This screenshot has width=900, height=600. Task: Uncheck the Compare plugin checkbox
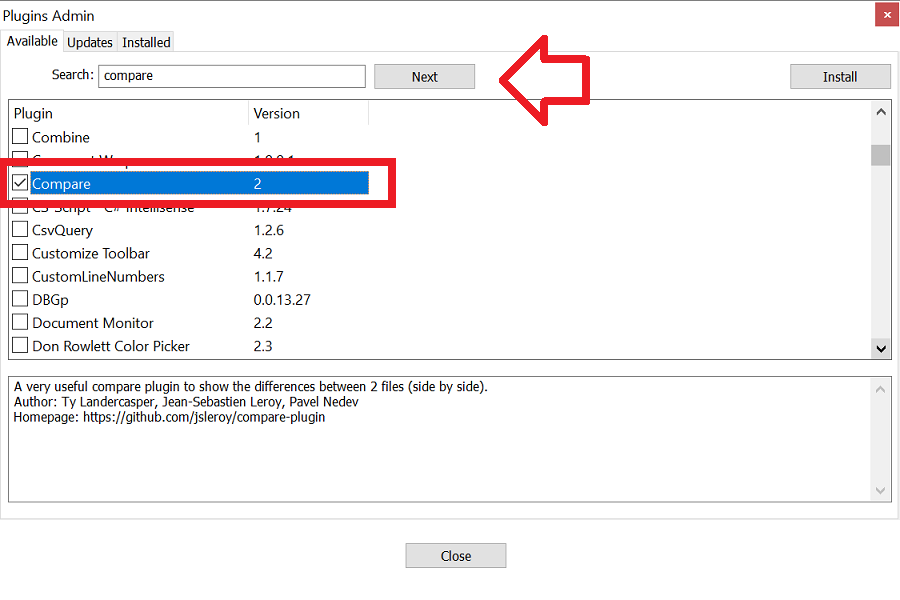tap(19, 183)
